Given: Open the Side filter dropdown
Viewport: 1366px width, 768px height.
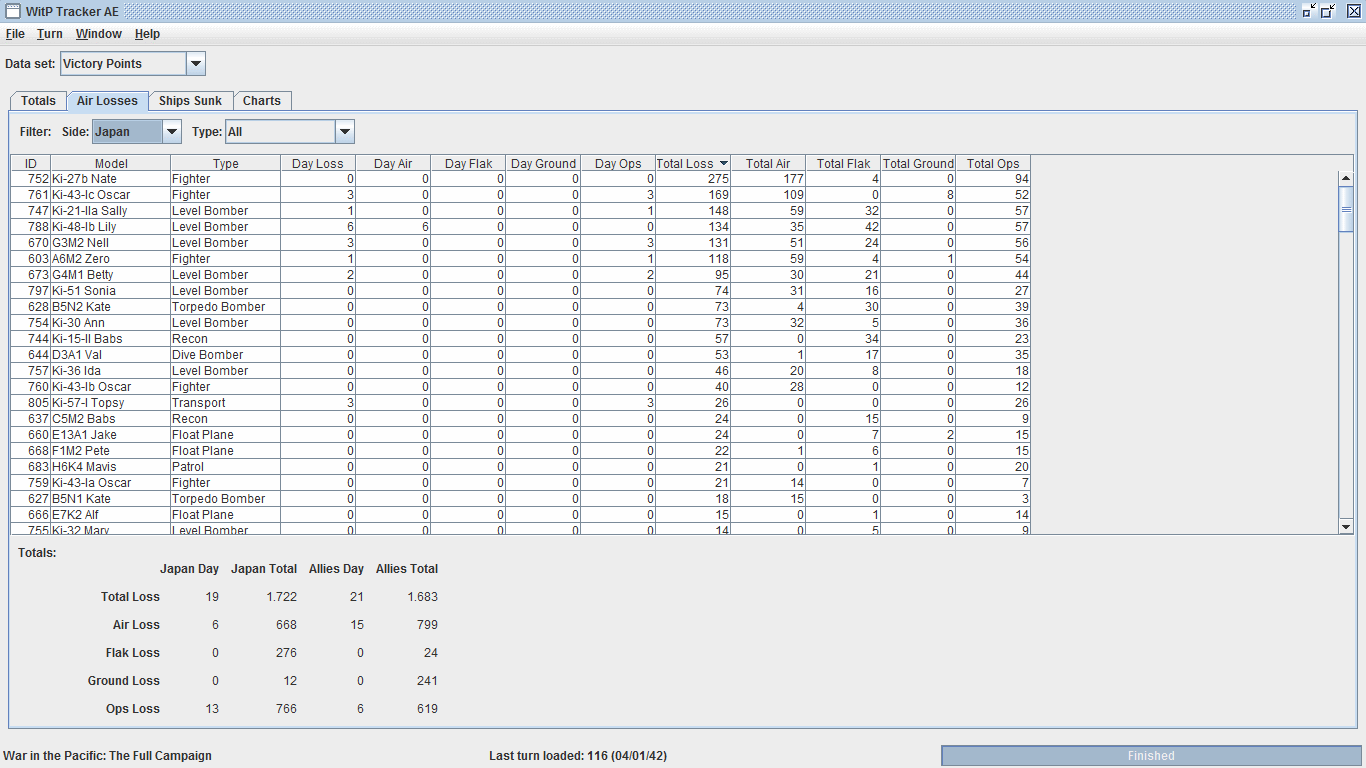Looking at the screenshot, I should (172, 132).
